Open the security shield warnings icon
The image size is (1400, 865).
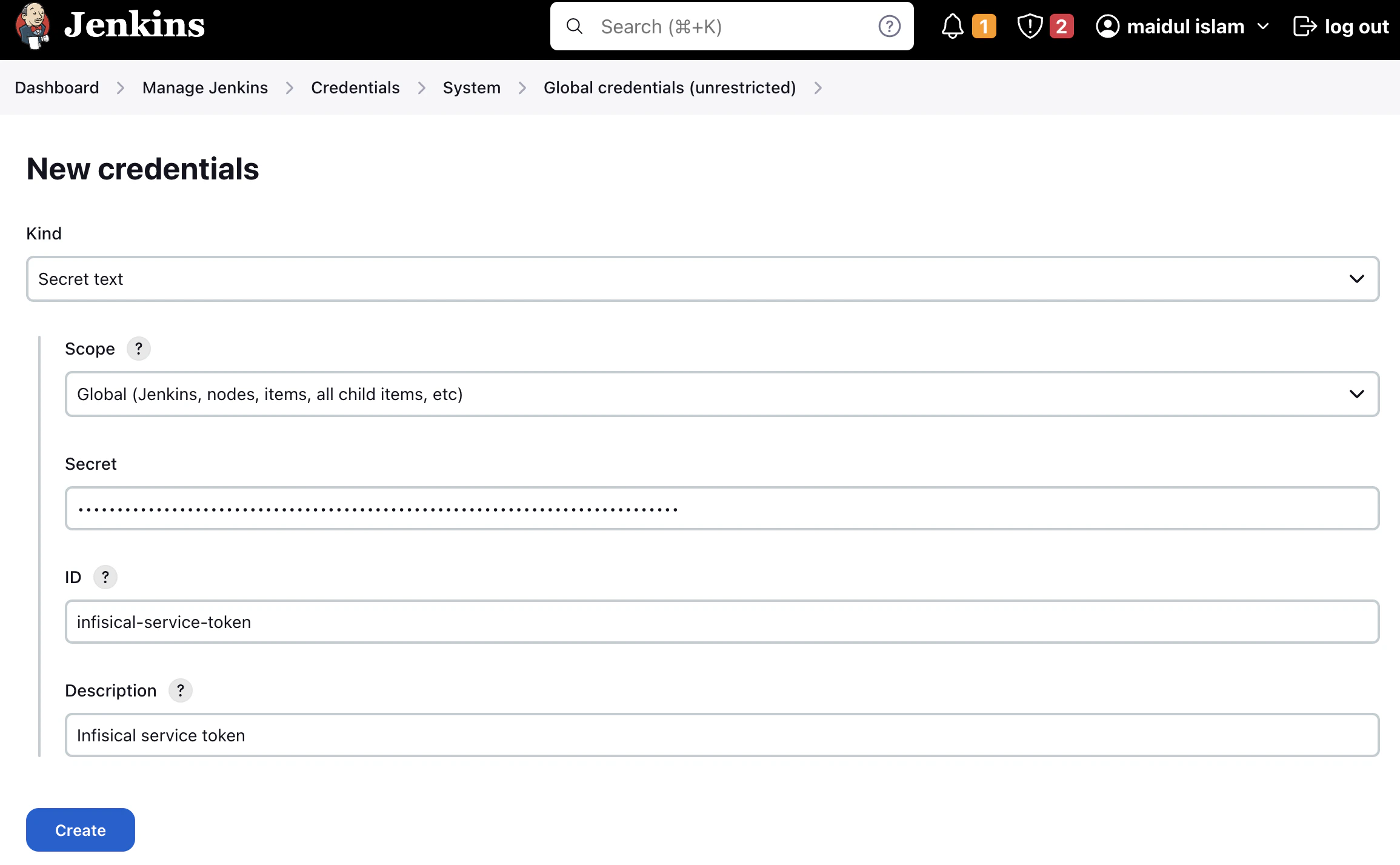pyautogui.click(x=1030, y=26)
